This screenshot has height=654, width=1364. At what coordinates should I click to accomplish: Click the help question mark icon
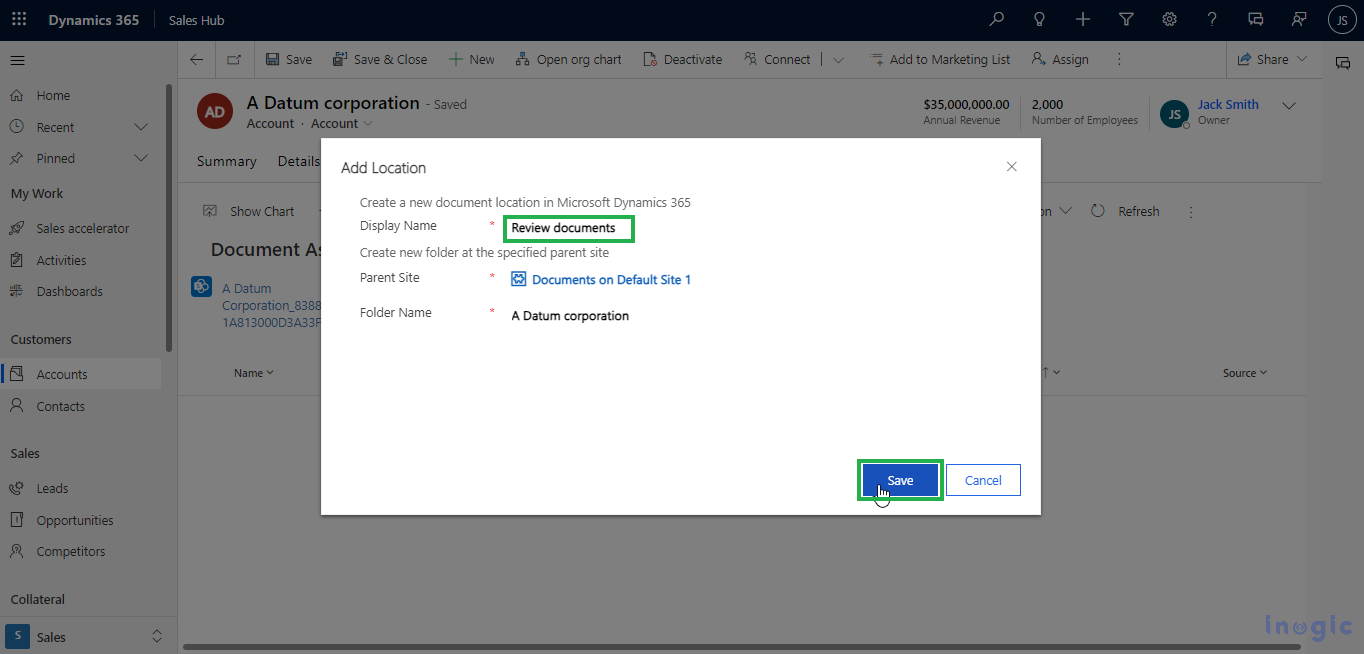click(x=1212, y=19)
